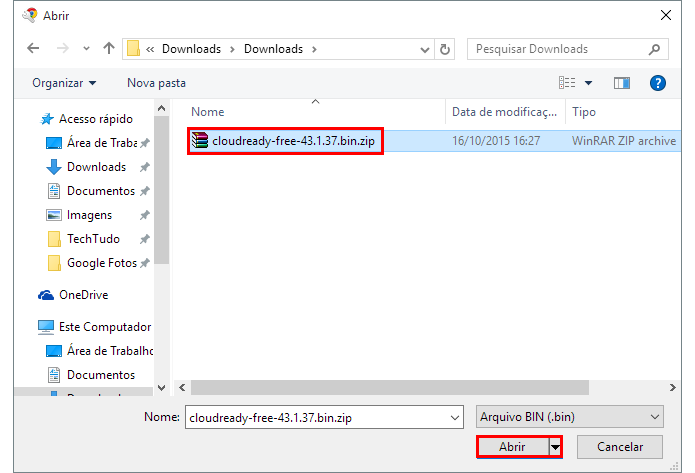Go back with the left arrow

[x=33, y=48]
